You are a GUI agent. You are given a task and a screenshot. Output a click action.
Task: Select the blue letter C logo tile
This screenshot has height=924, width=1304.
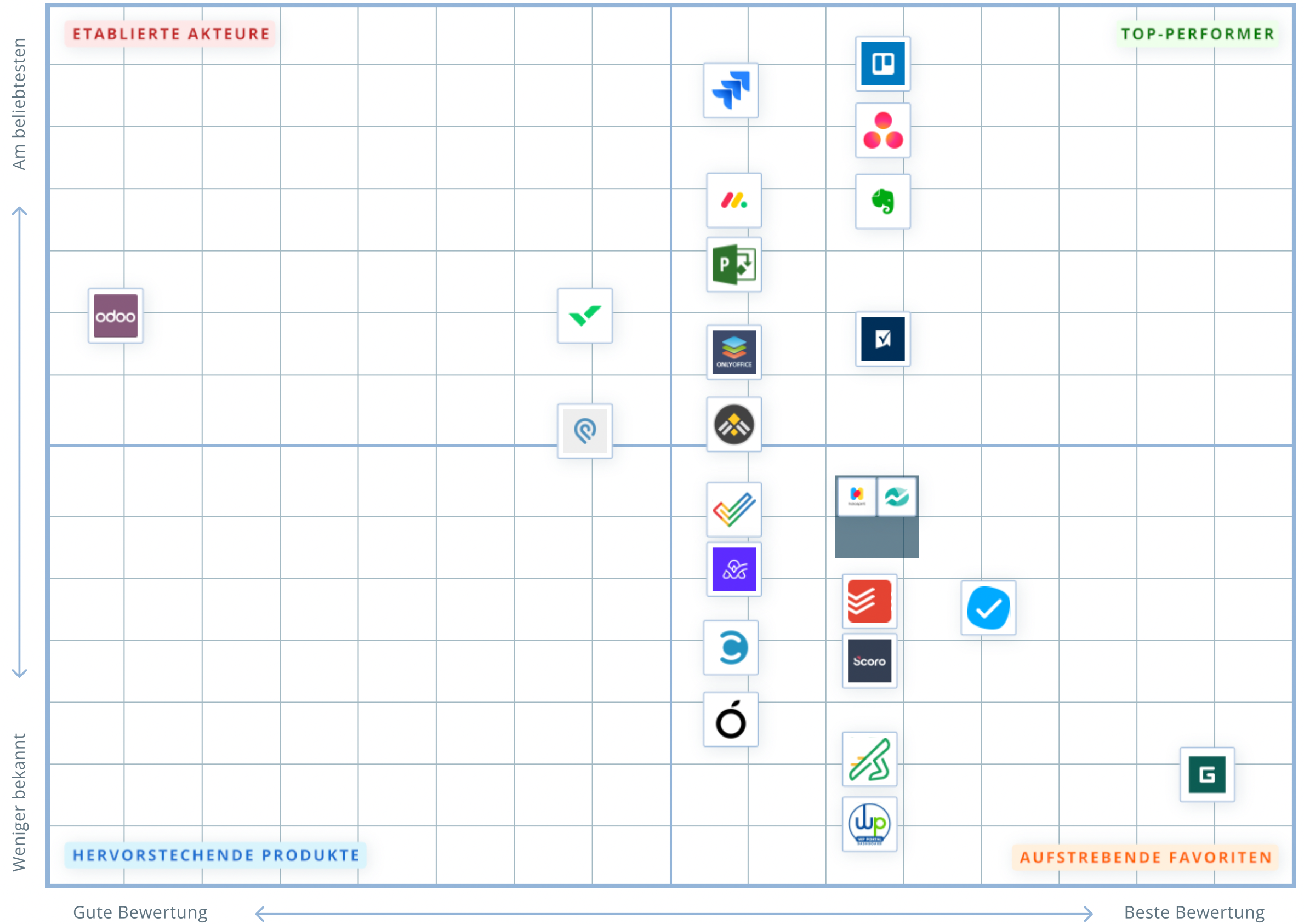[731, 648]
